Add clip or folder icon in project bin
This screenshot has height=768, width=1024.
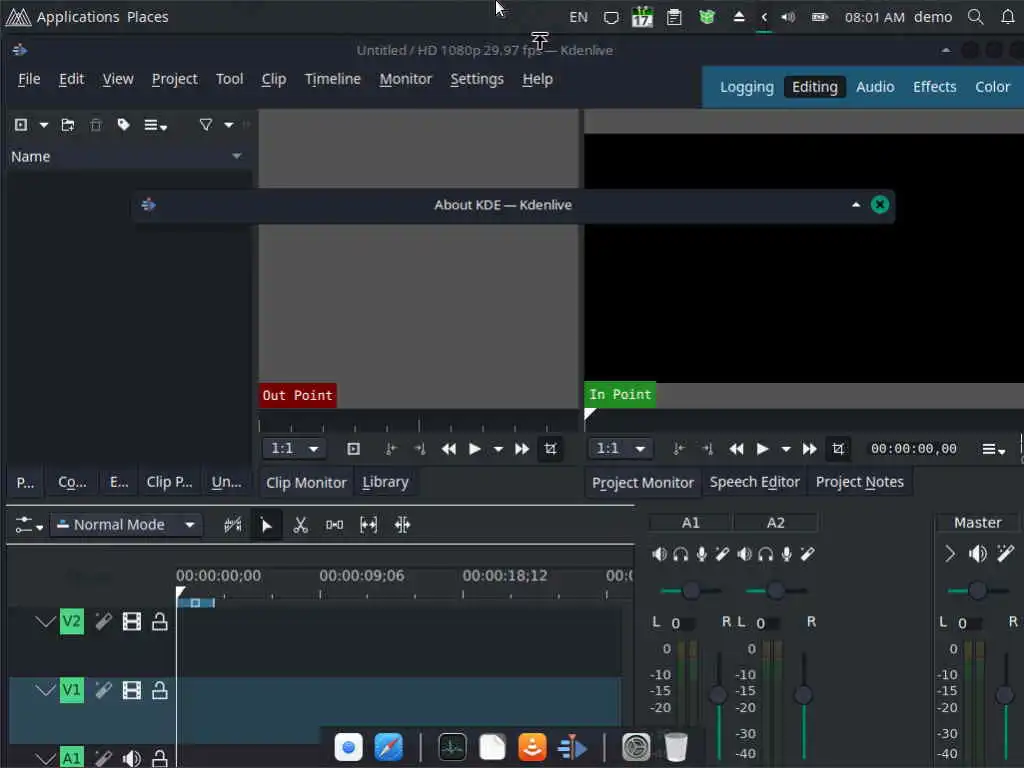tap(21, 125)
